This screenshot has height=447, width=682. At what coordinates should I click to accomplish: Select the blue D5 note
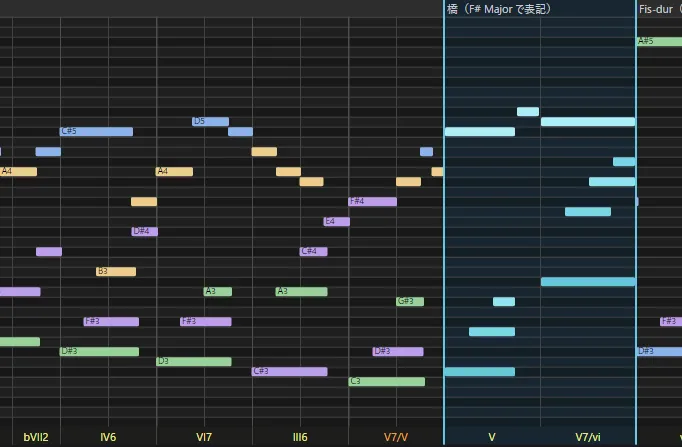tap(211, 121)
